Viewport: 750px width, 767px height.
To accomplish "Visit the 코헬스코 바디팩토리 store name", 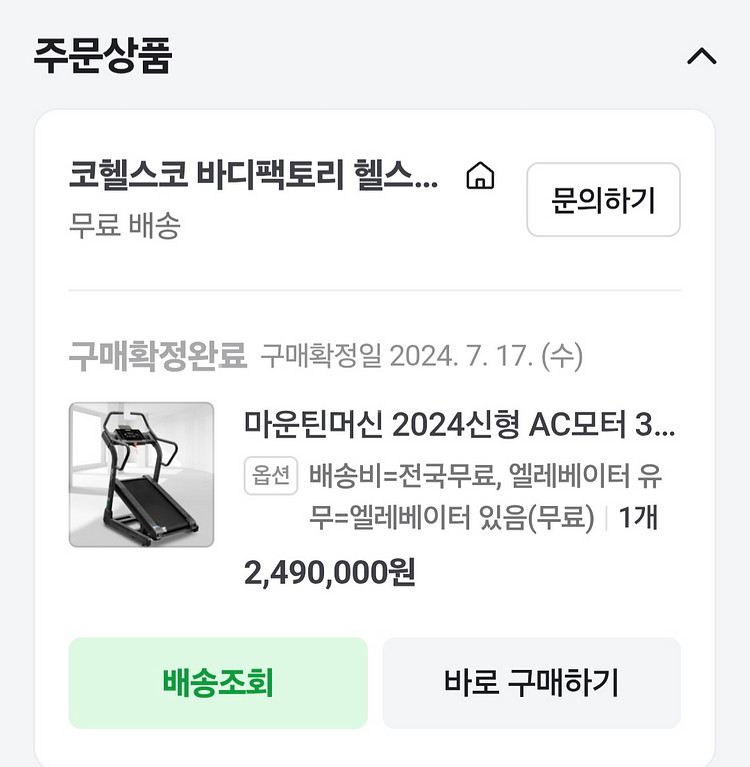I will (254, 176).
